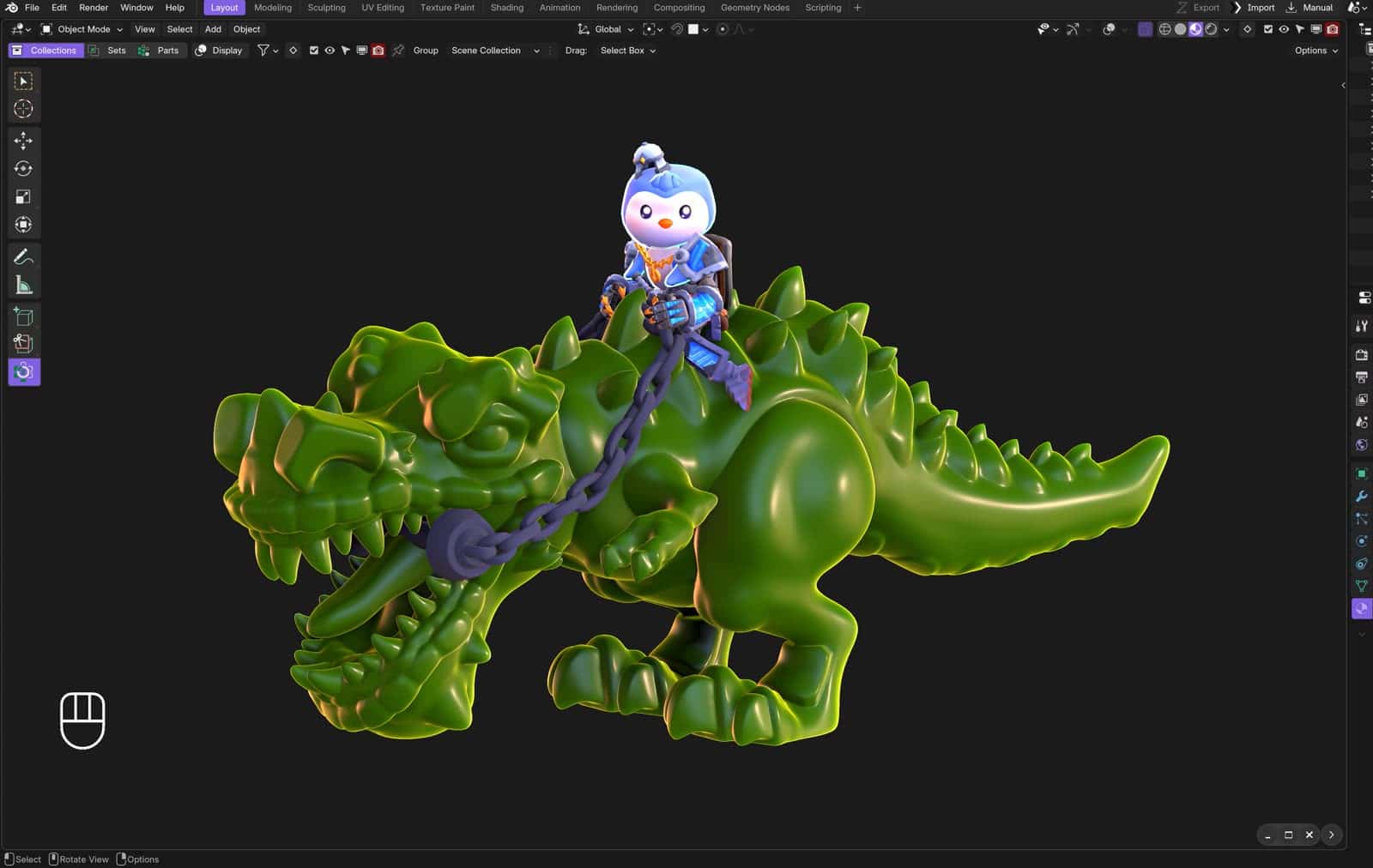The image size is (1373, 868).
Task: Click the Group button in the header
Action: (425, 50)
